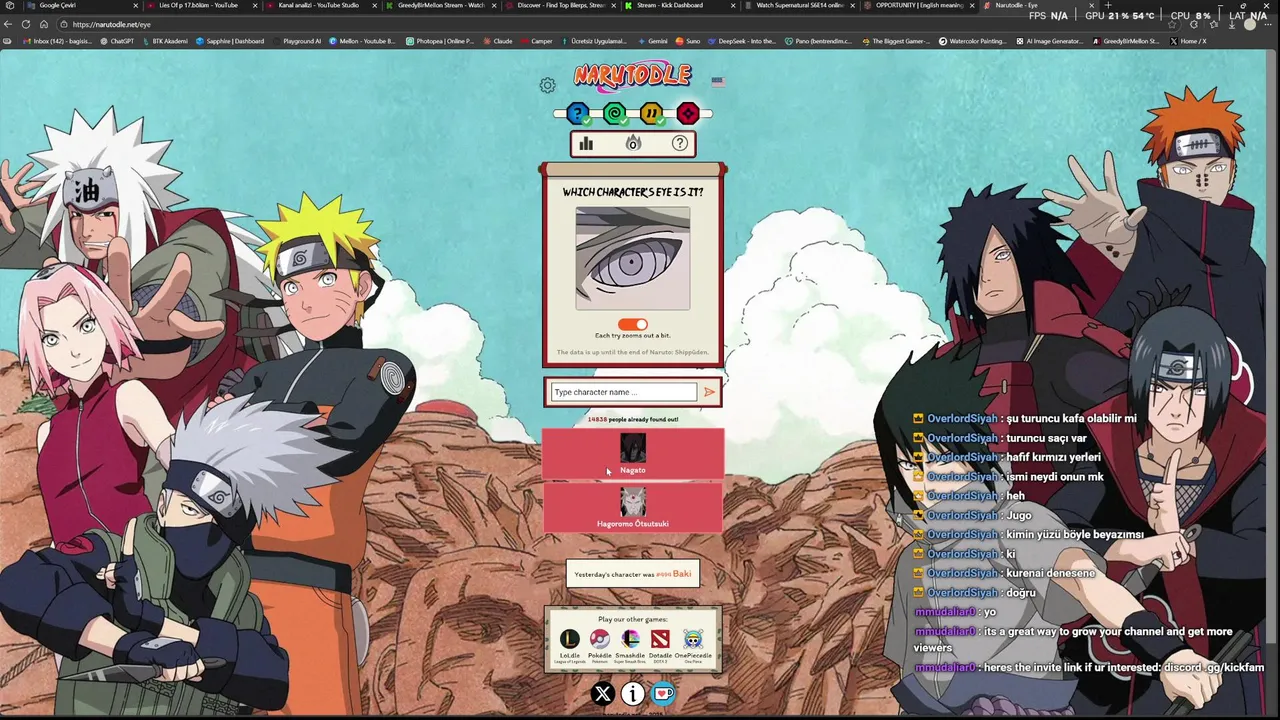Switch to the Watch Supernatural tab
This screenshot has height=720, width=1280.
798,5
